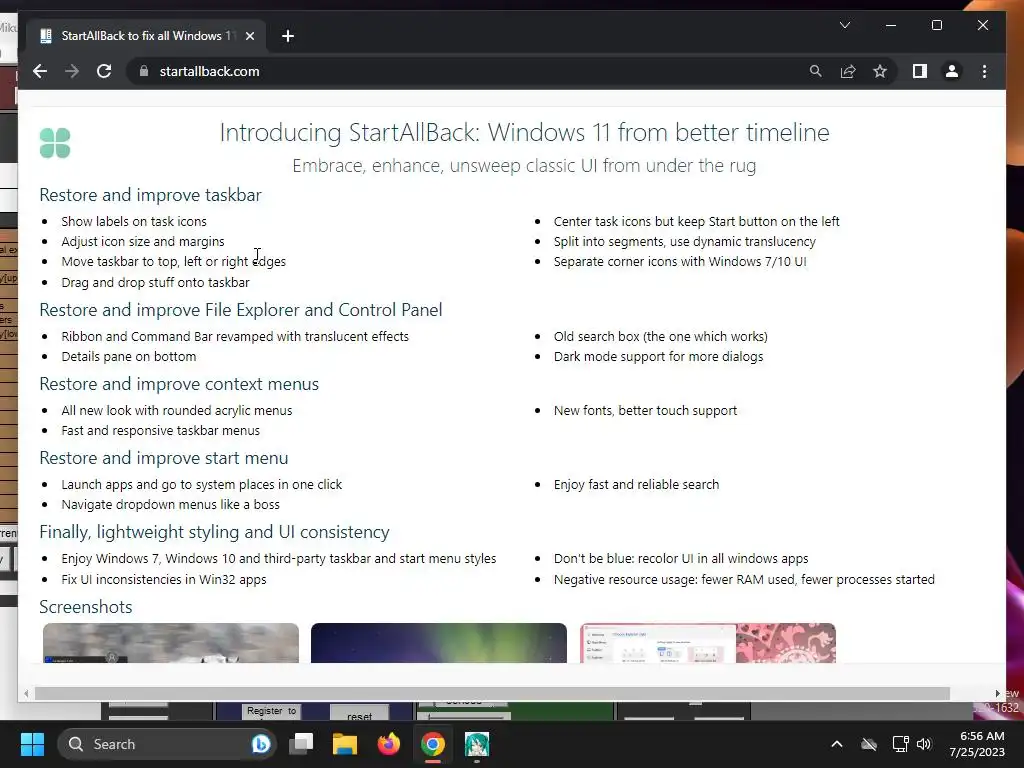Viewport: 1024px width, 768px height.
Task: Expand the tab search chevron
Action: click(844, 25)
